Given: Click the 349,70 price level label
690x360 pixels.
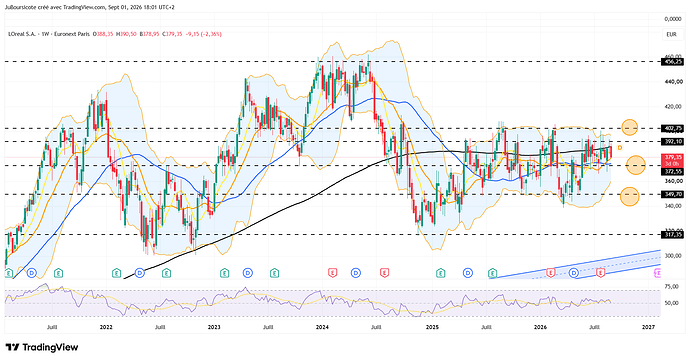Looking at the screenshot, I should point(672,194).
